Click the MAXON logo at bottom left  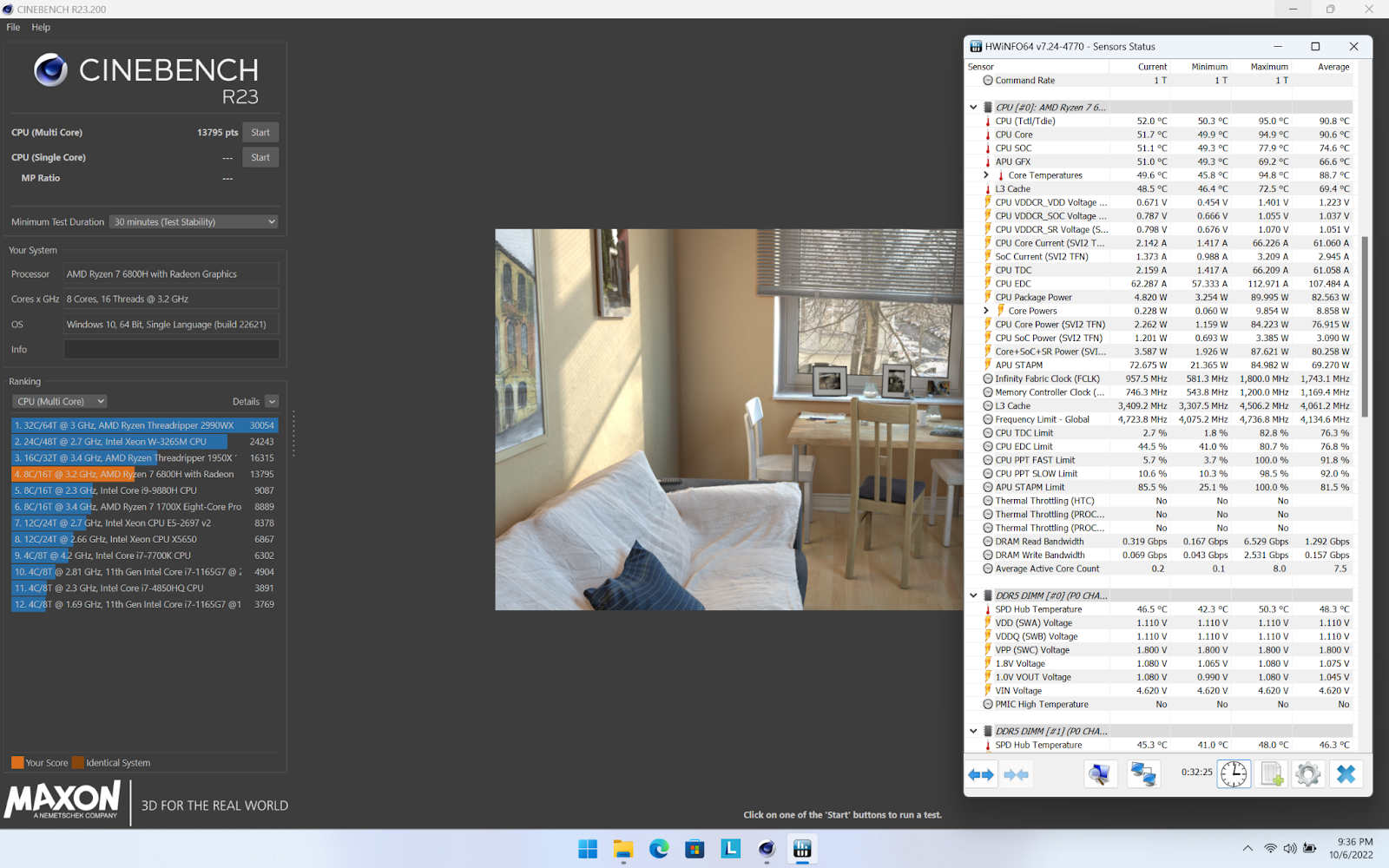point(63,799)
